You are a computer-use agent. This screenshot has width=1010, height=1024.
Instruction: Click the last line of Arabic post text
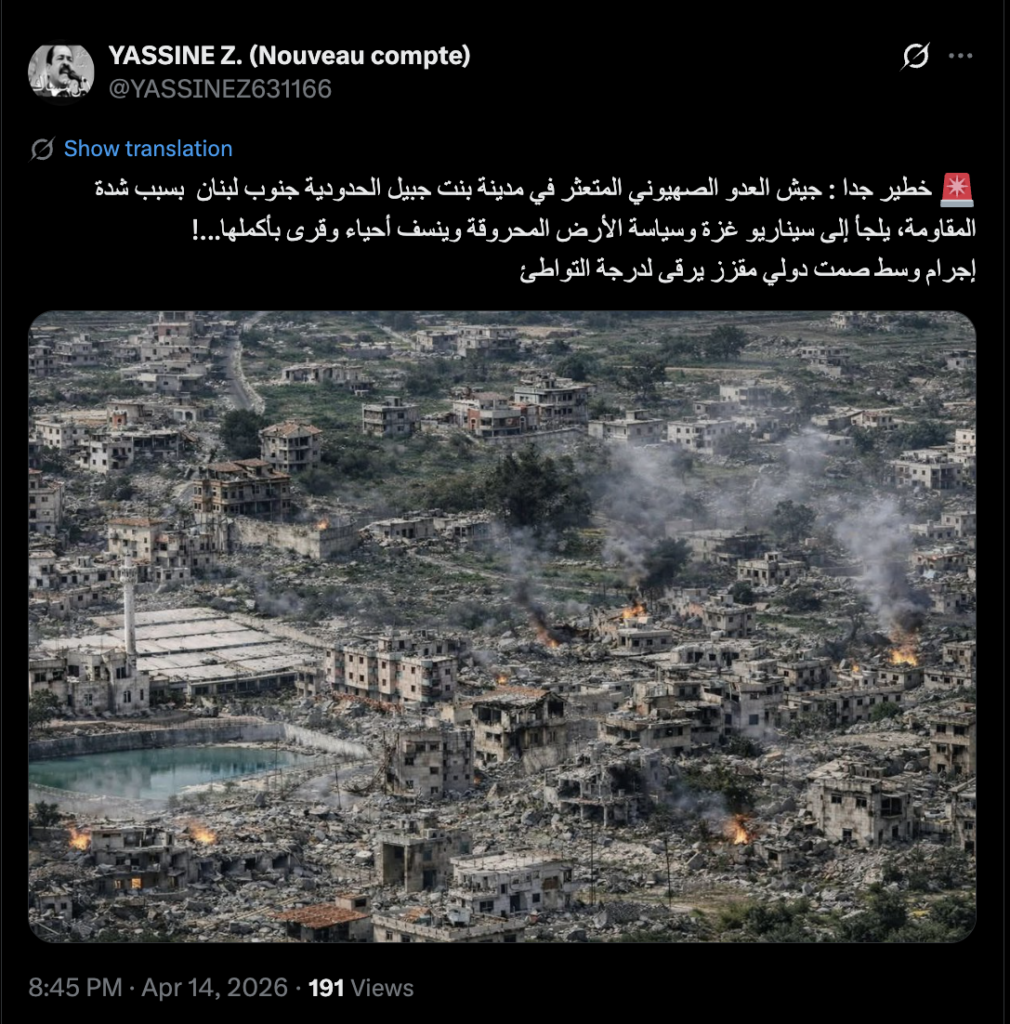click(748, 270)
